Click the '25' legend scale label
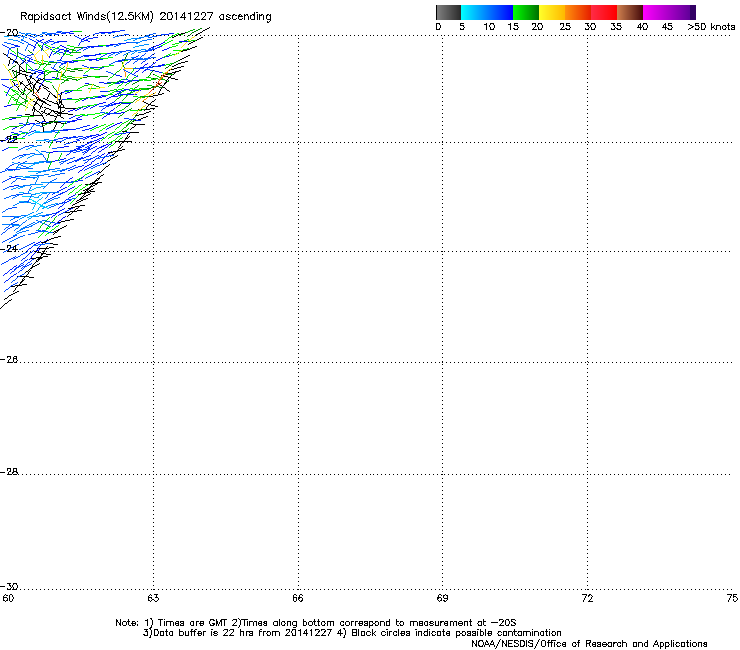Screen dimensions: 740x650 coord(565,27)
